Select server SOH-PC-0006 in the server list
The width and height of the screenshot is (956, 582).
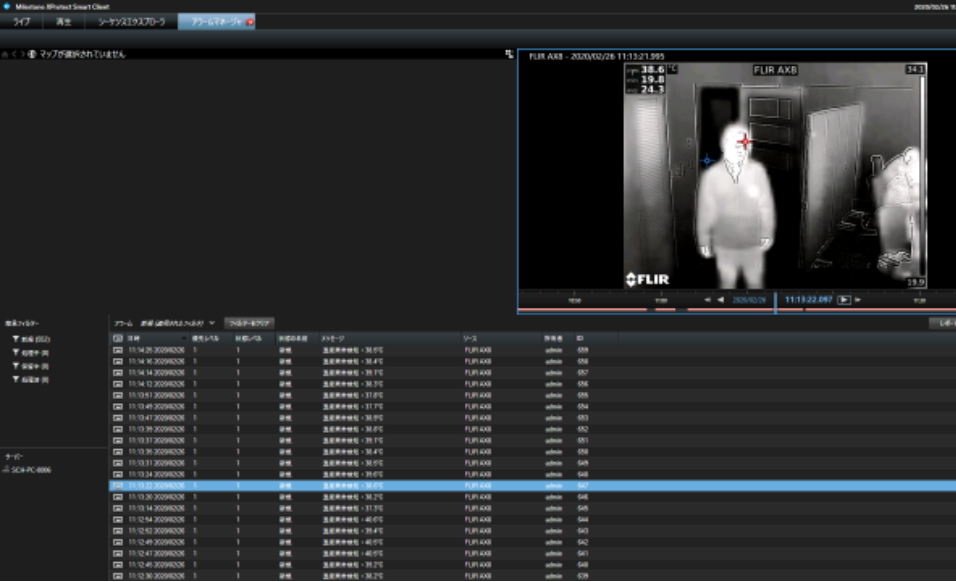point(28,470)
